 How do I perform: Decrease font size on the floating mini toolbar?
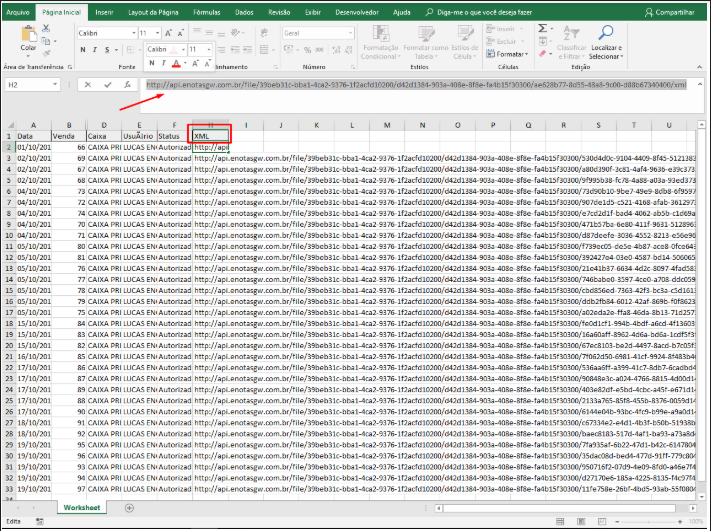pos(207,63)
